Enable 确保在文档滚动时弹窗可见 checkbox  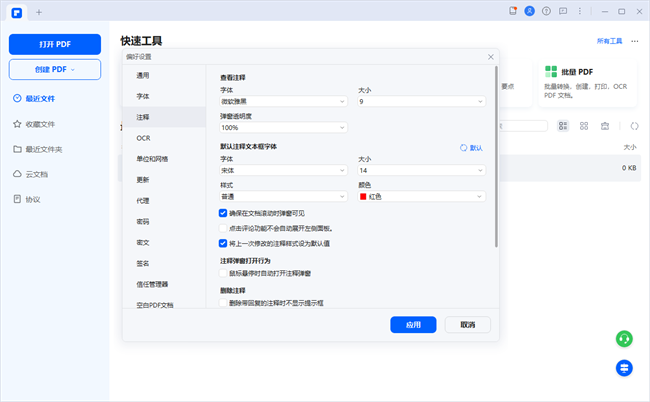pos(223,213)
